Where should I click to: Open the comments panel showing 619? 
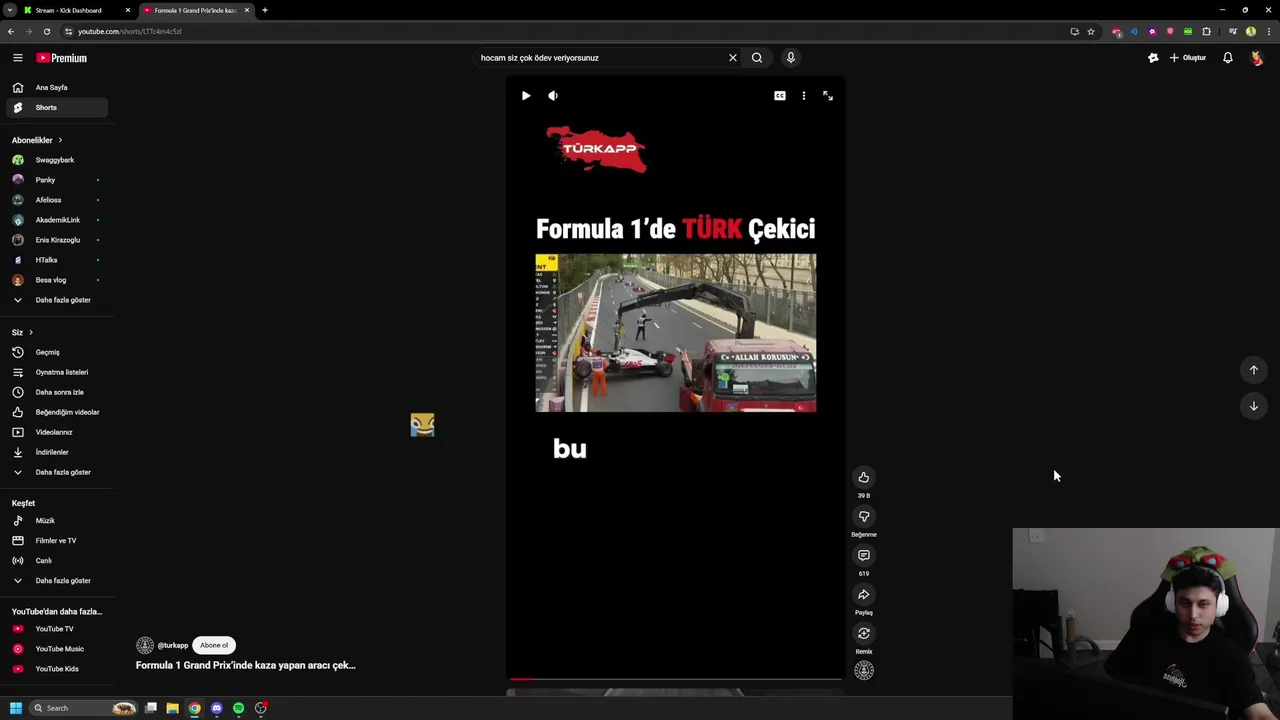pyautogui.click(x=864, y=555)
